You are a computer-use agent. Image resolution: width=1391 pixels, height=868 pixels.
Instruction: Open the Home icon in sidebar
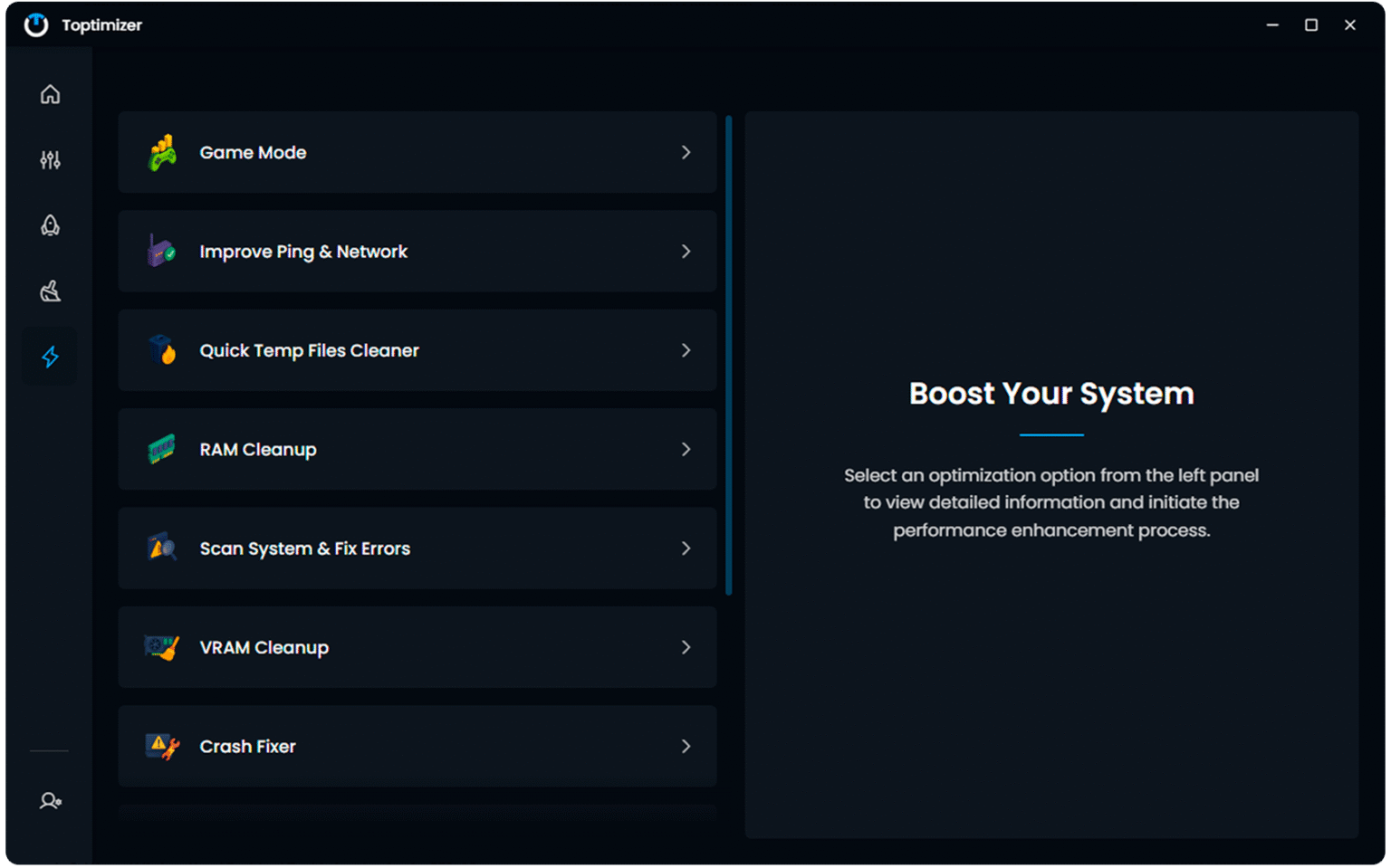50,94
